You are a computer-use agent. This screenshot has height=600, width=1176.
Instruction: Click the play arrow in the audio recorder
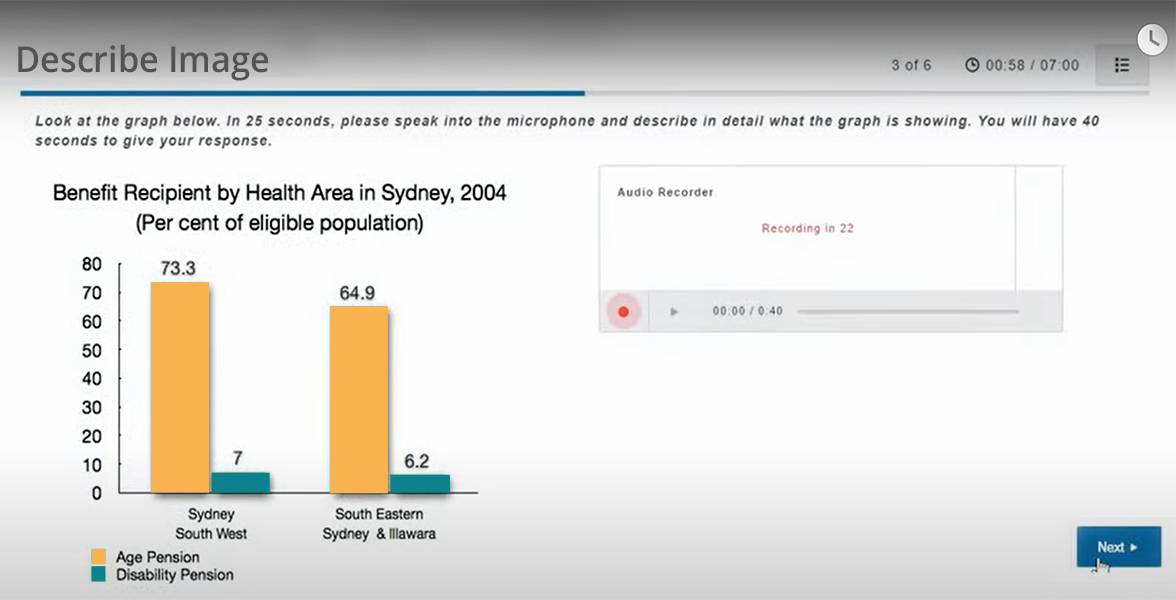tap(673, 311)
